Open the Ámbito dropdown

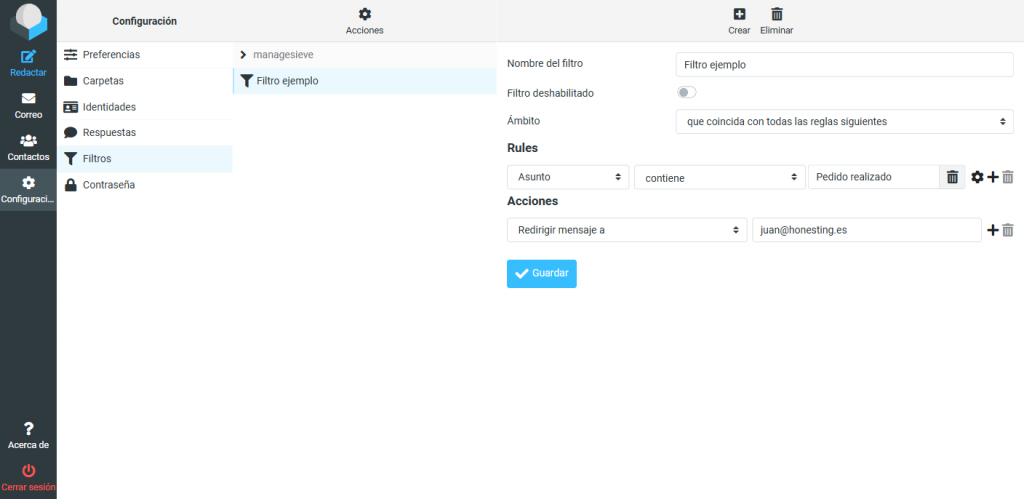tap(845, 121)
